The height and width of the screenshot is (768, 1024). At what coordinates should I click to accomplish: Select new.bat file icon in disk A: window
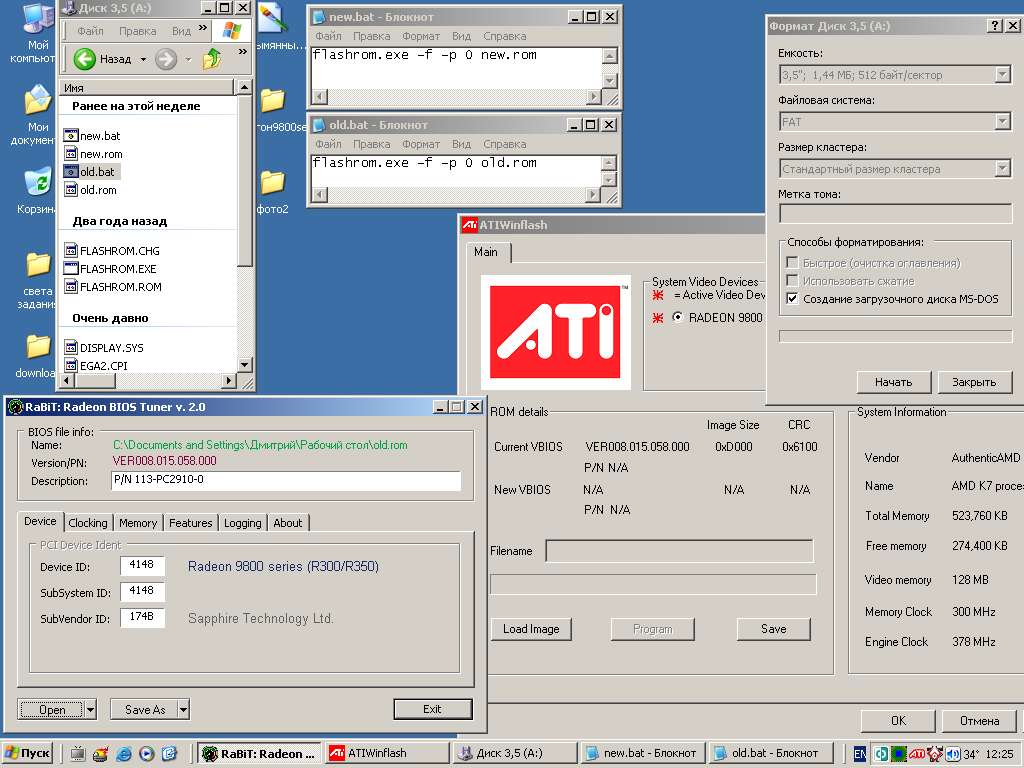(x=71, y=136)
